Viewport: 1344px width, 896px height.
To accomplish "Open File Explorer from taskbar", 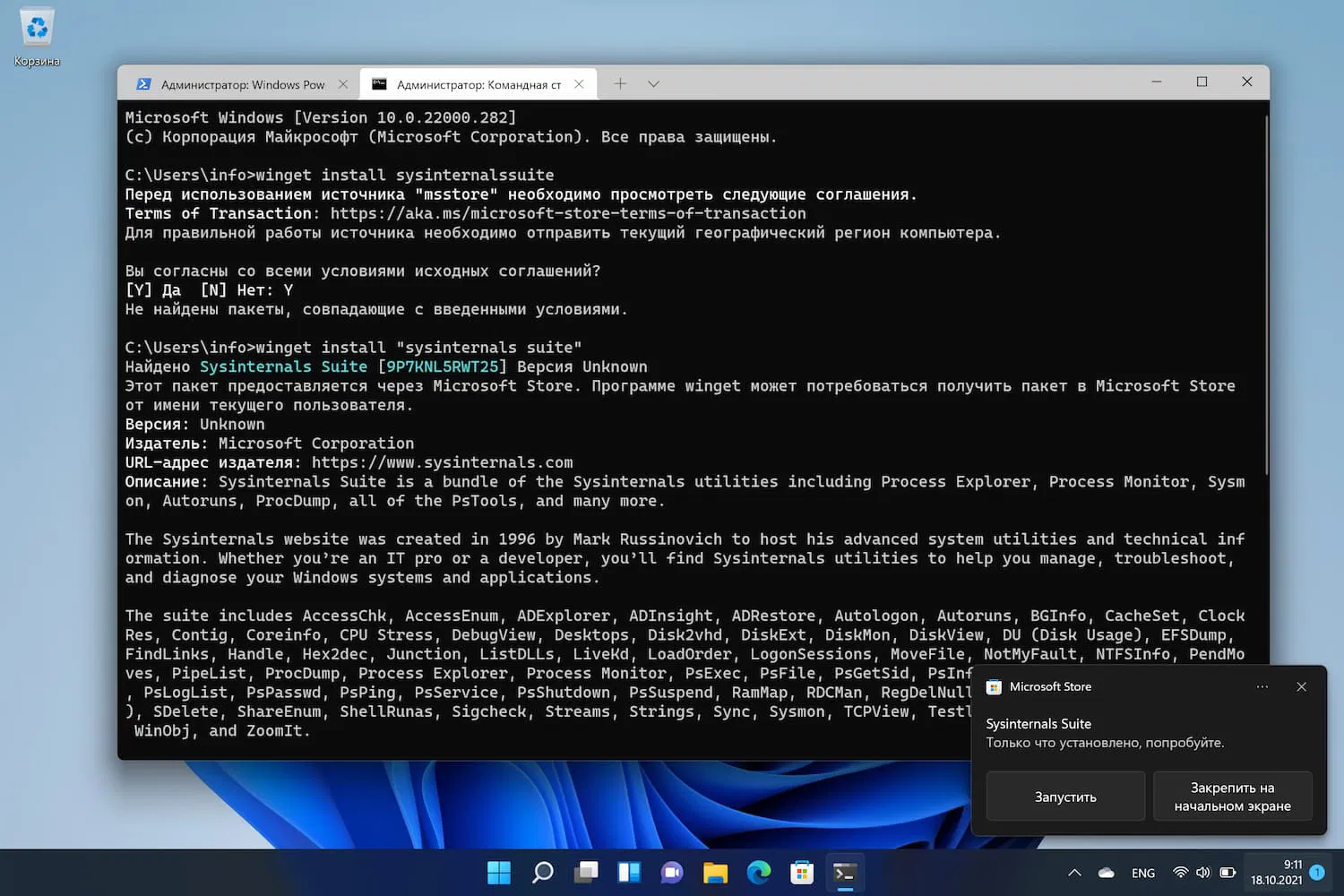I will [715, 873].
